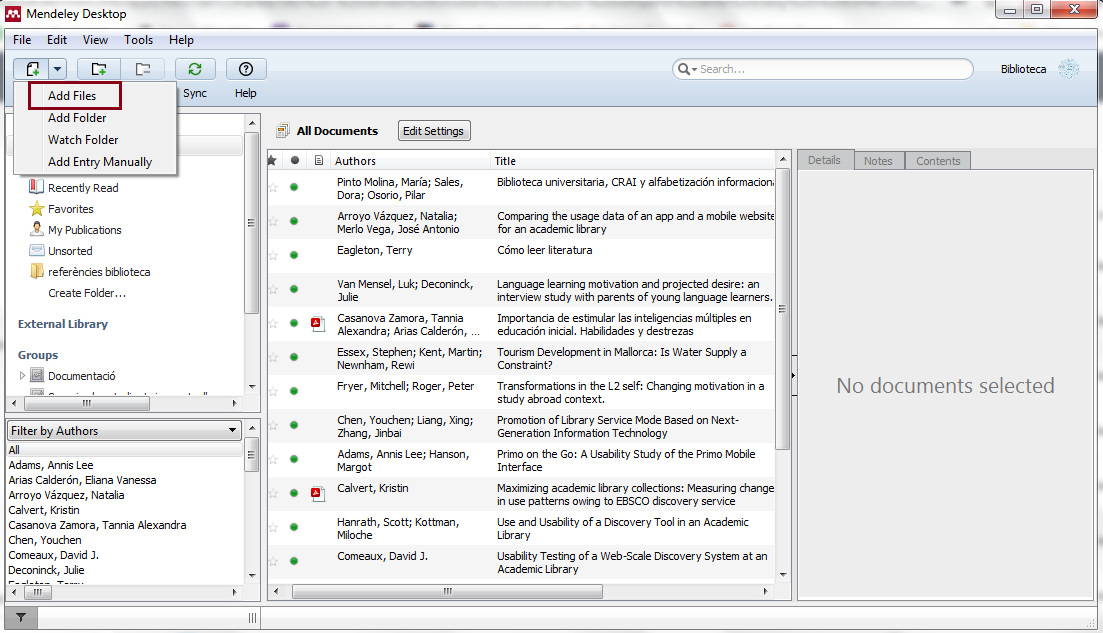The width and height of the screenshot is (1103, 633).
Task: Sort by the favorites star column header
Action: pos(272,161)
